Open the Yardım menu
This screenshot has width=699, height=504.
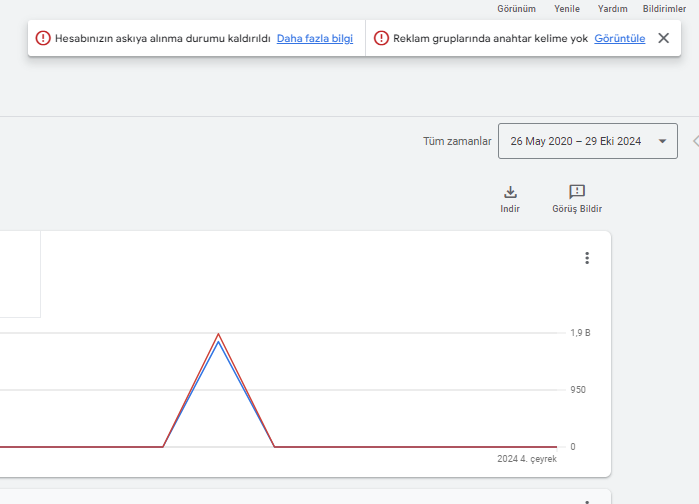[613, 9]
